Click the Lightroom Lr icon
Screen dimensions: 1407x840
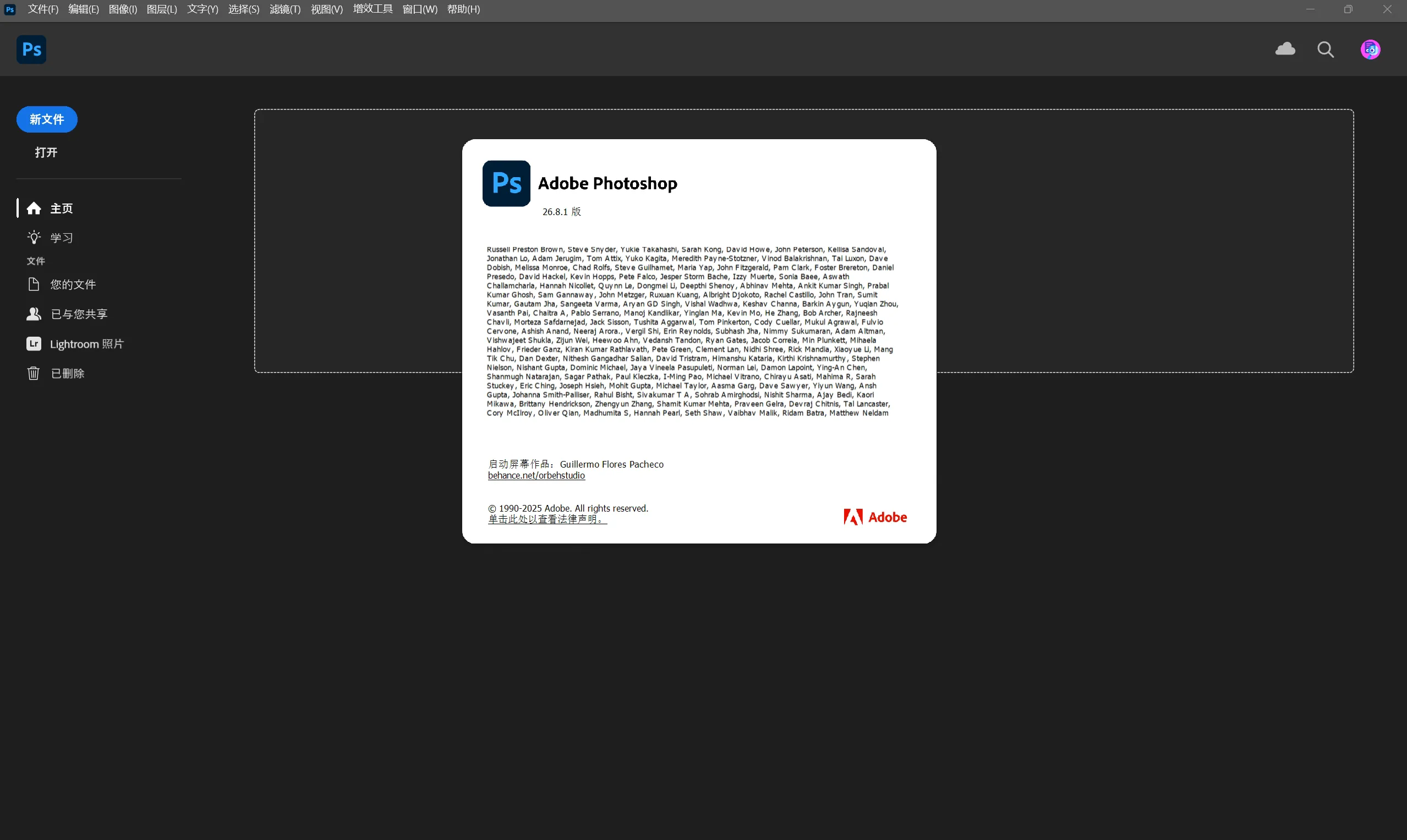point(34,344)
